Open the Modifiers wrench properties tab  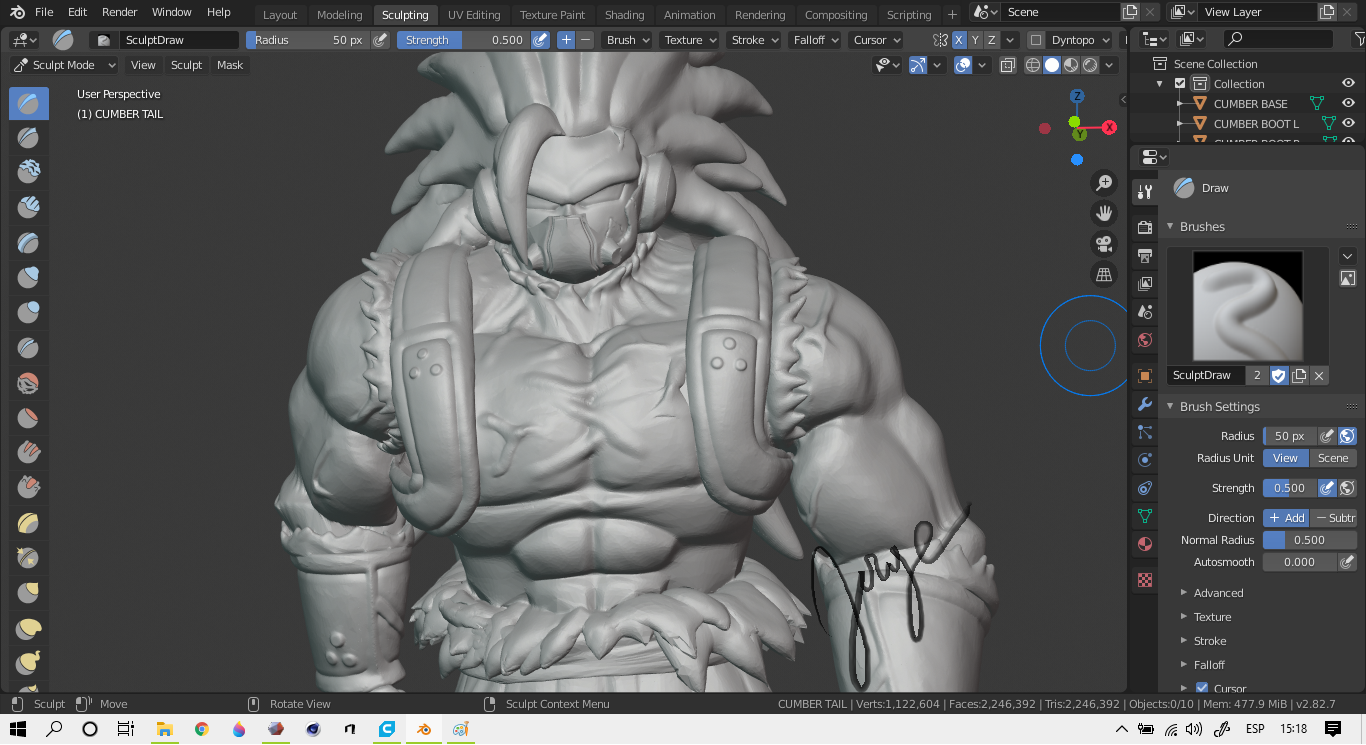[1145, 405]
